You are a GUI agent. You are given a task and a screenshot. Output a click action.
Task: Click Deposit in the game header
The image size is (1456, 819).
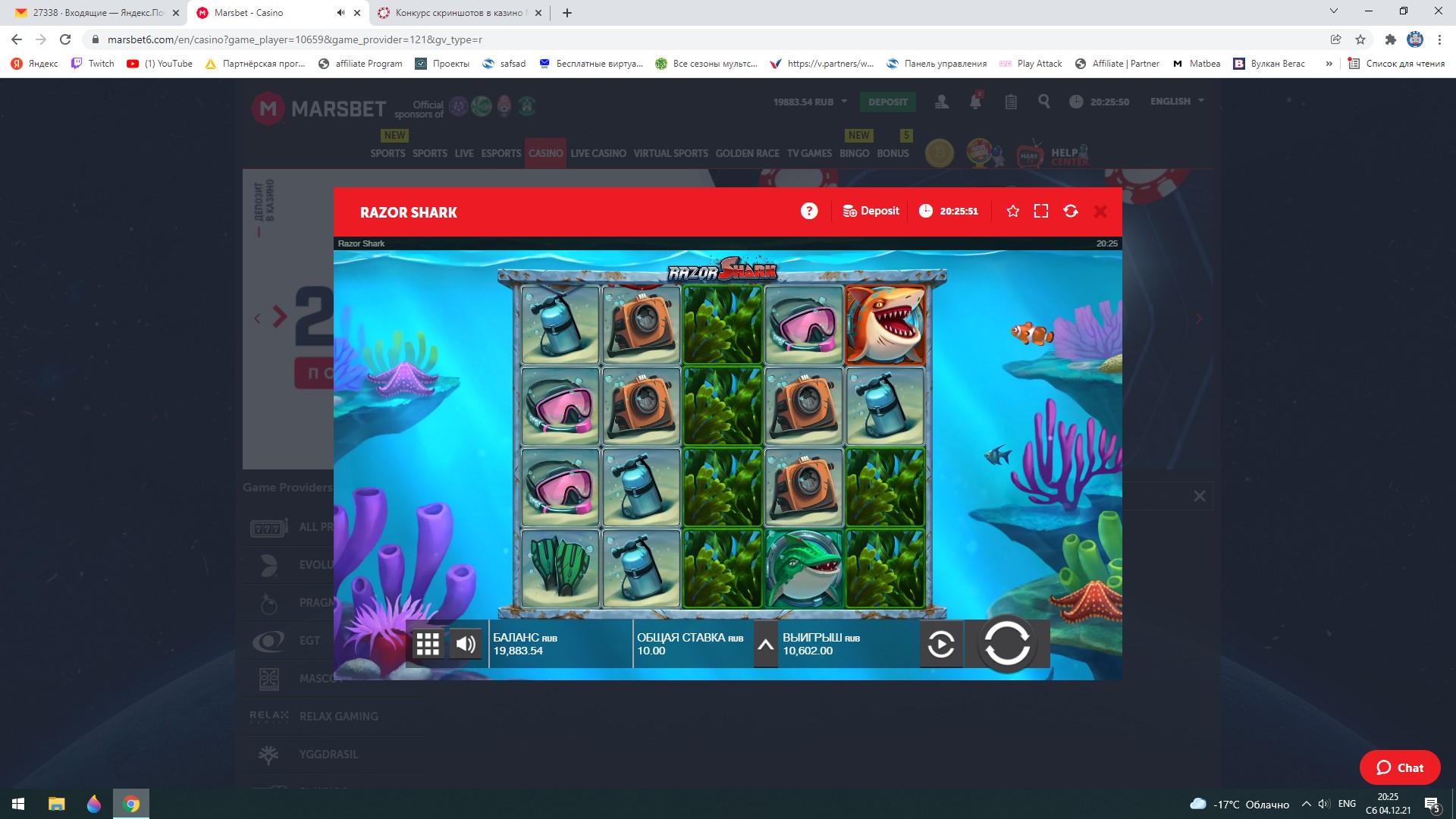(871, 212)
